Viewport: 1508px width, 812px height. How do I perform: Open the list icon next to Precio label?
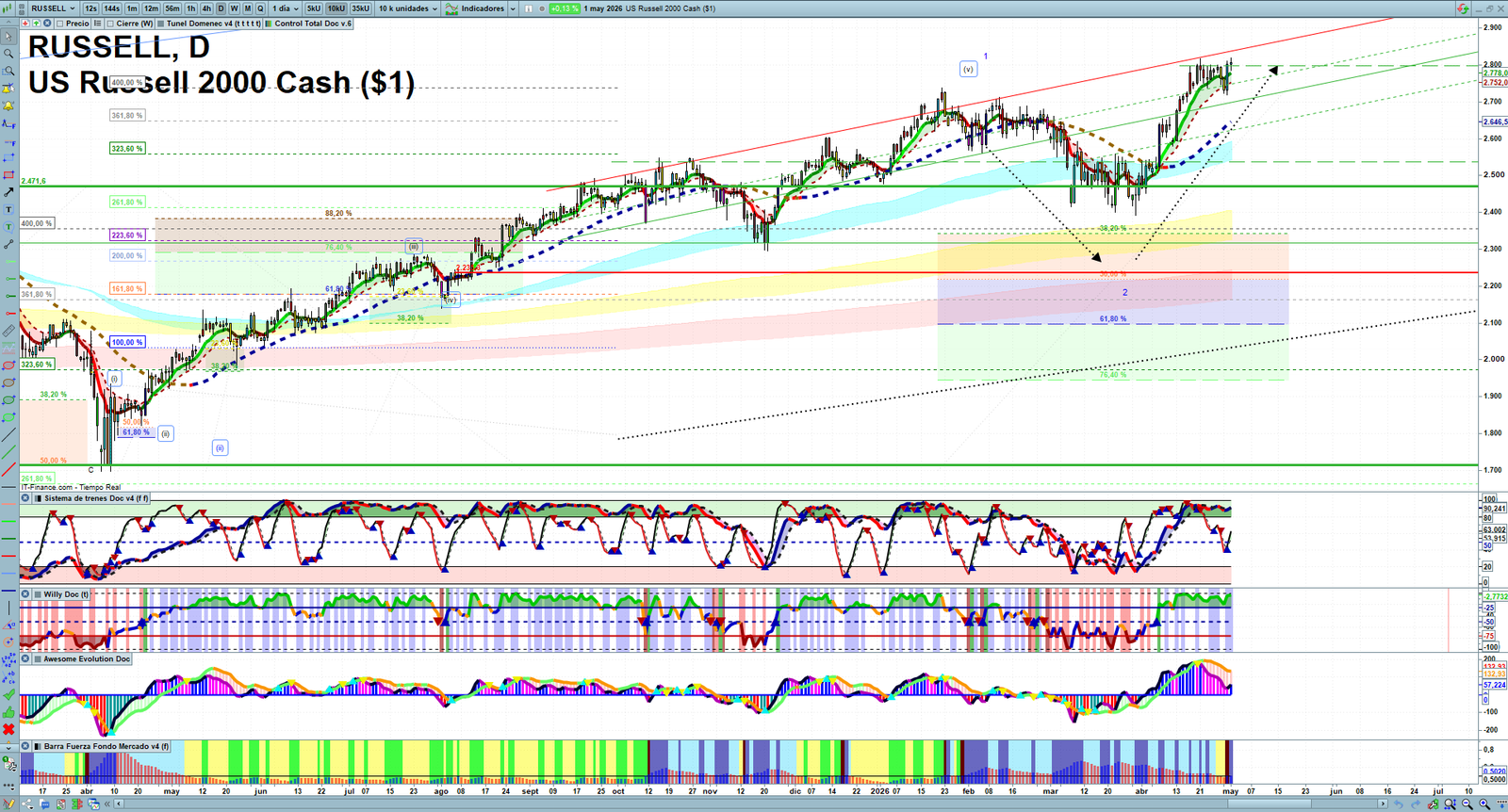tap(97, 24)
